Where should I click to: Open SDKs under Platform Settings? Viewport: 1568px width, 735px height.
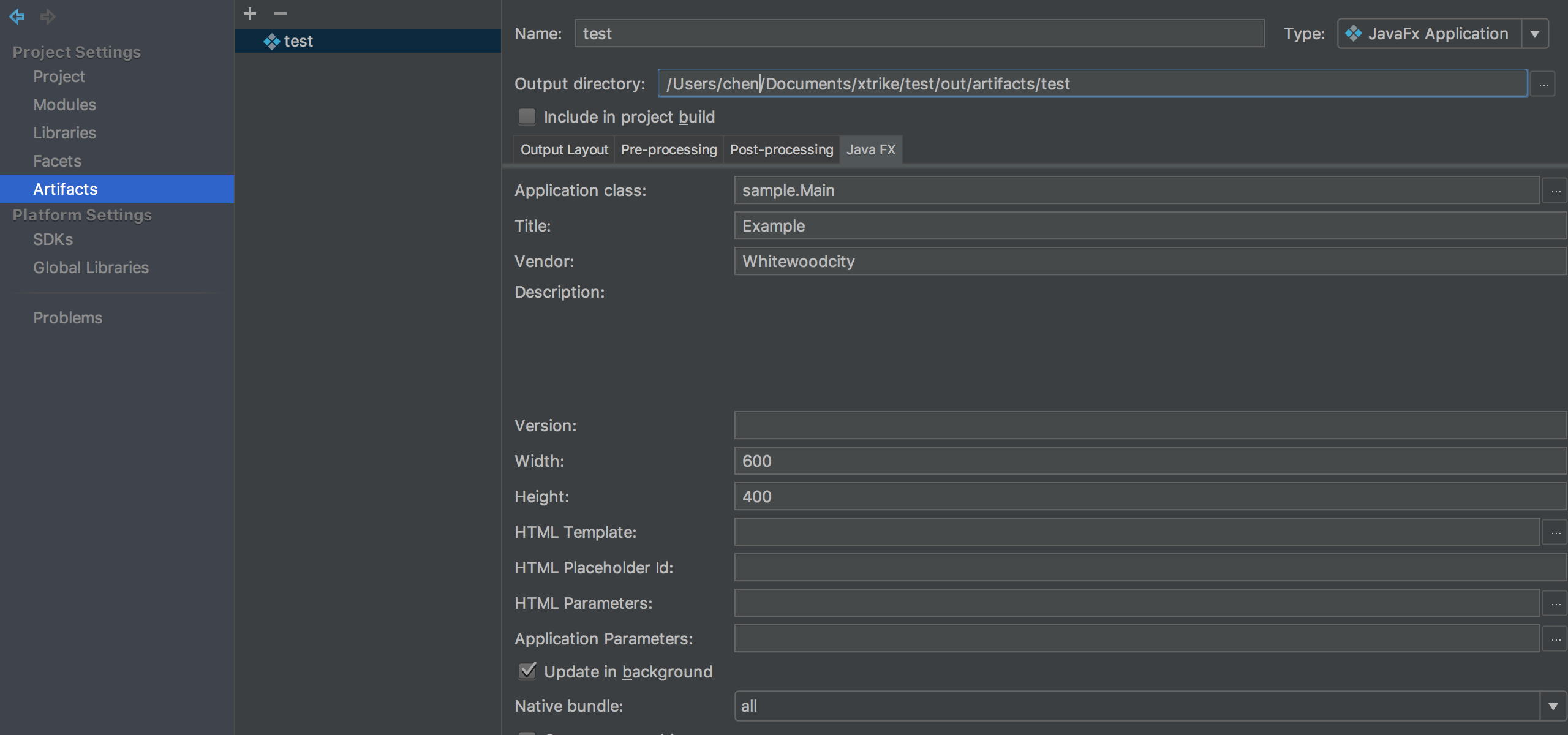tap(53, 239)
